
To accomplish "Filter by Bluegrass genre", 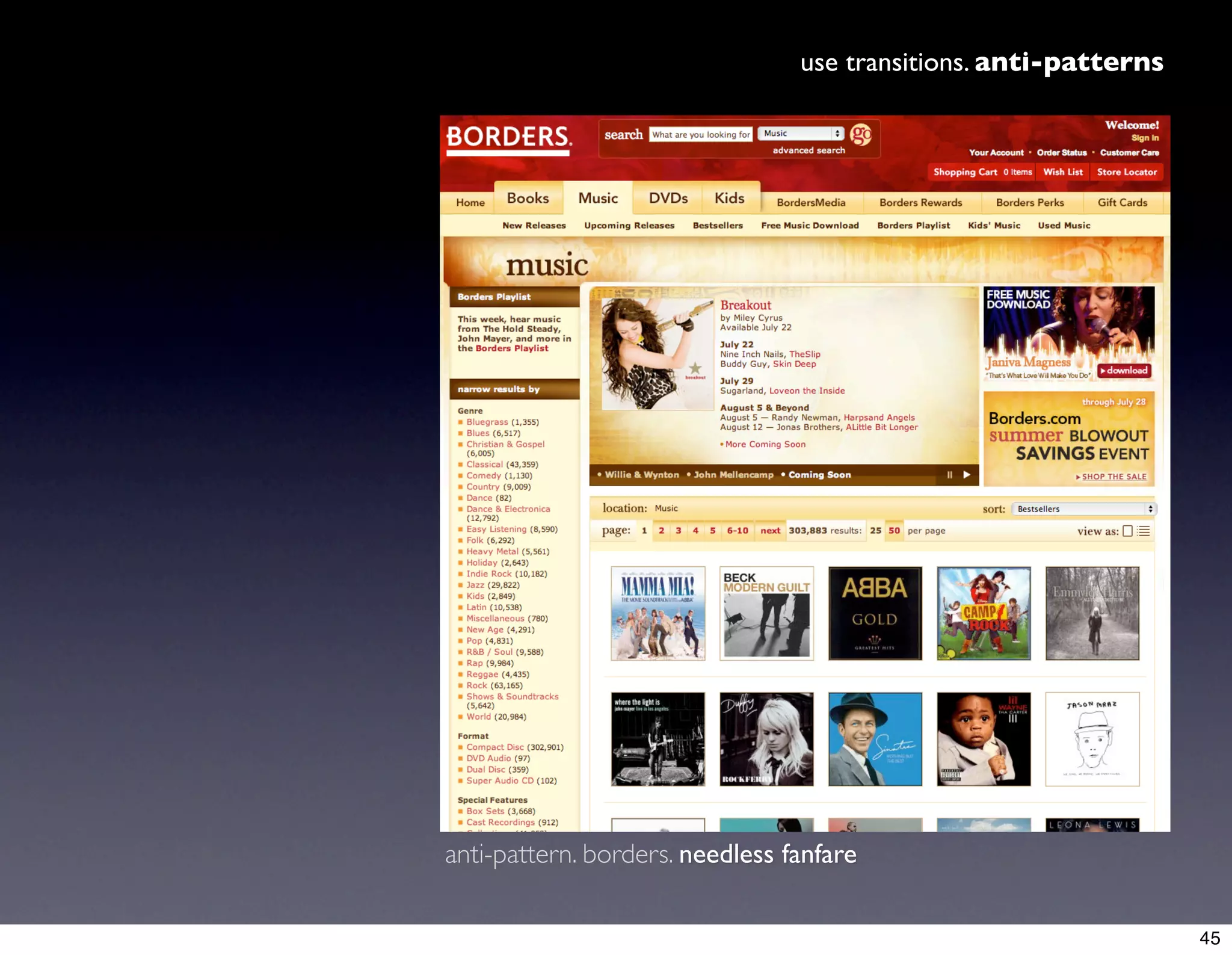I will 487,422.
